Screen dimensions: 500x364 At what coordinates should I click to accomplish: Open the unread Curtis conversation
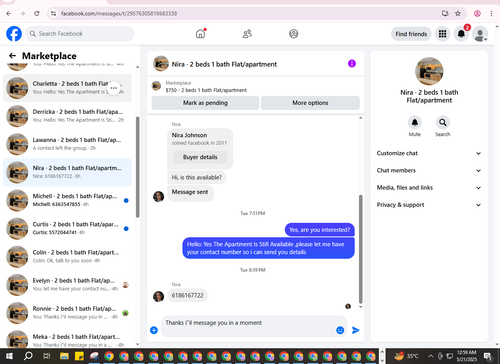click(x=67, y=229)
